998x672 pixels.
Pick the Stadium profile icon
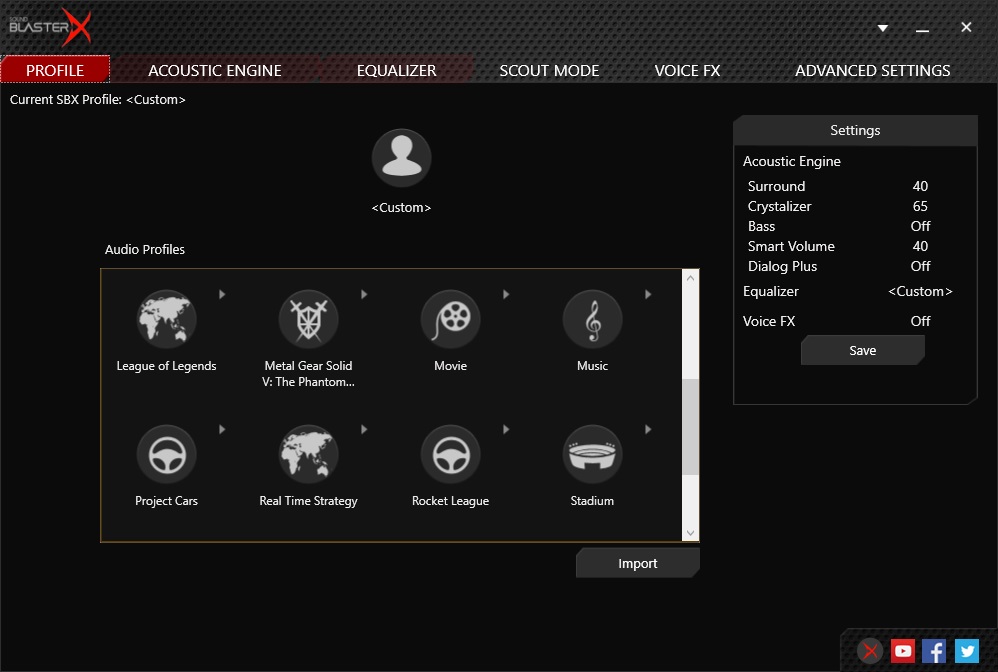[x=593, y=454]
